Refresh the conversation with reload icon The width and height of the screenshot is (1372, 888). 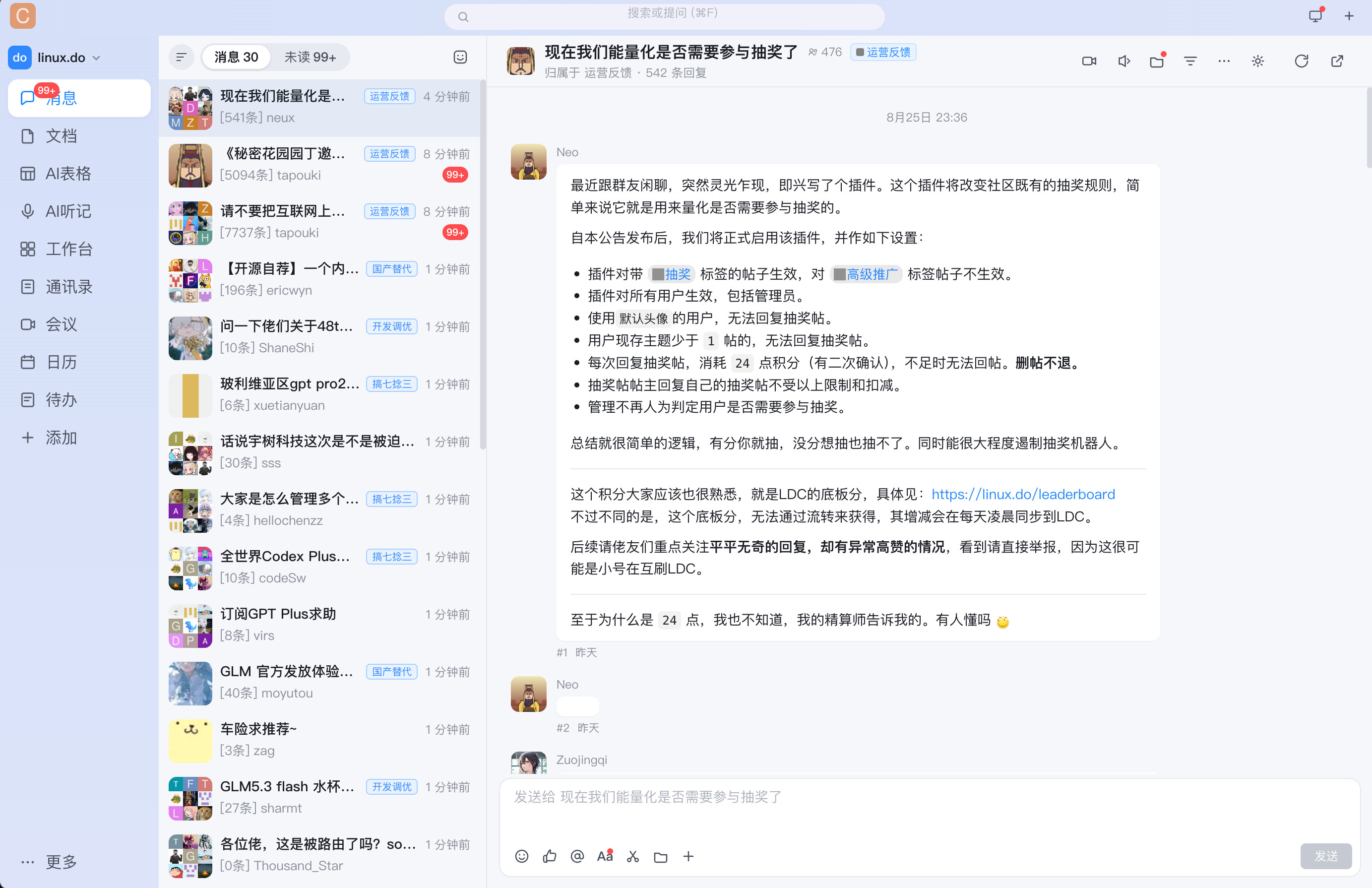coord(1301,61)
